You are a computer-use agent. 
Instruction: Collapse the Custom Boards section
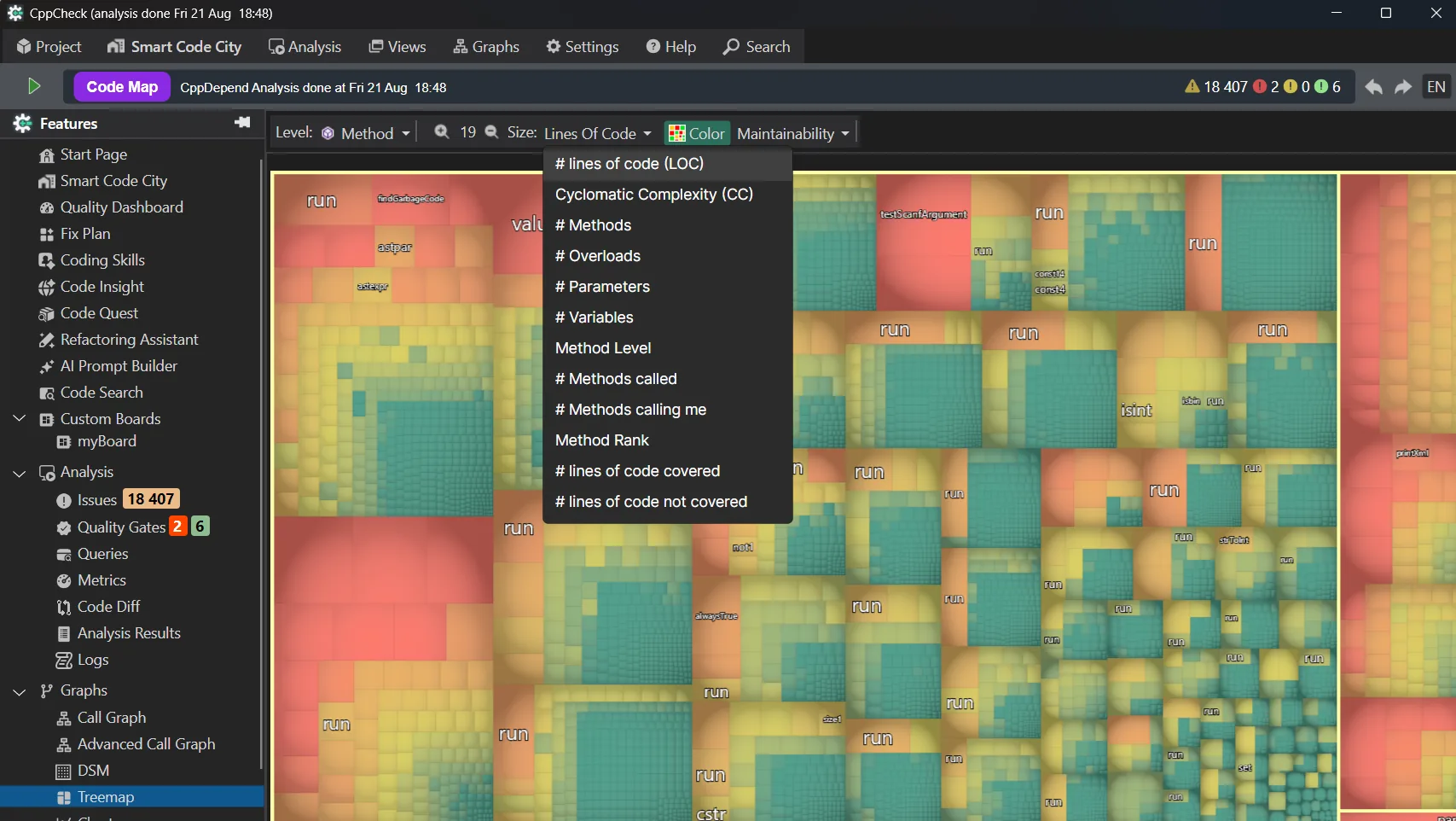point(19,418)
